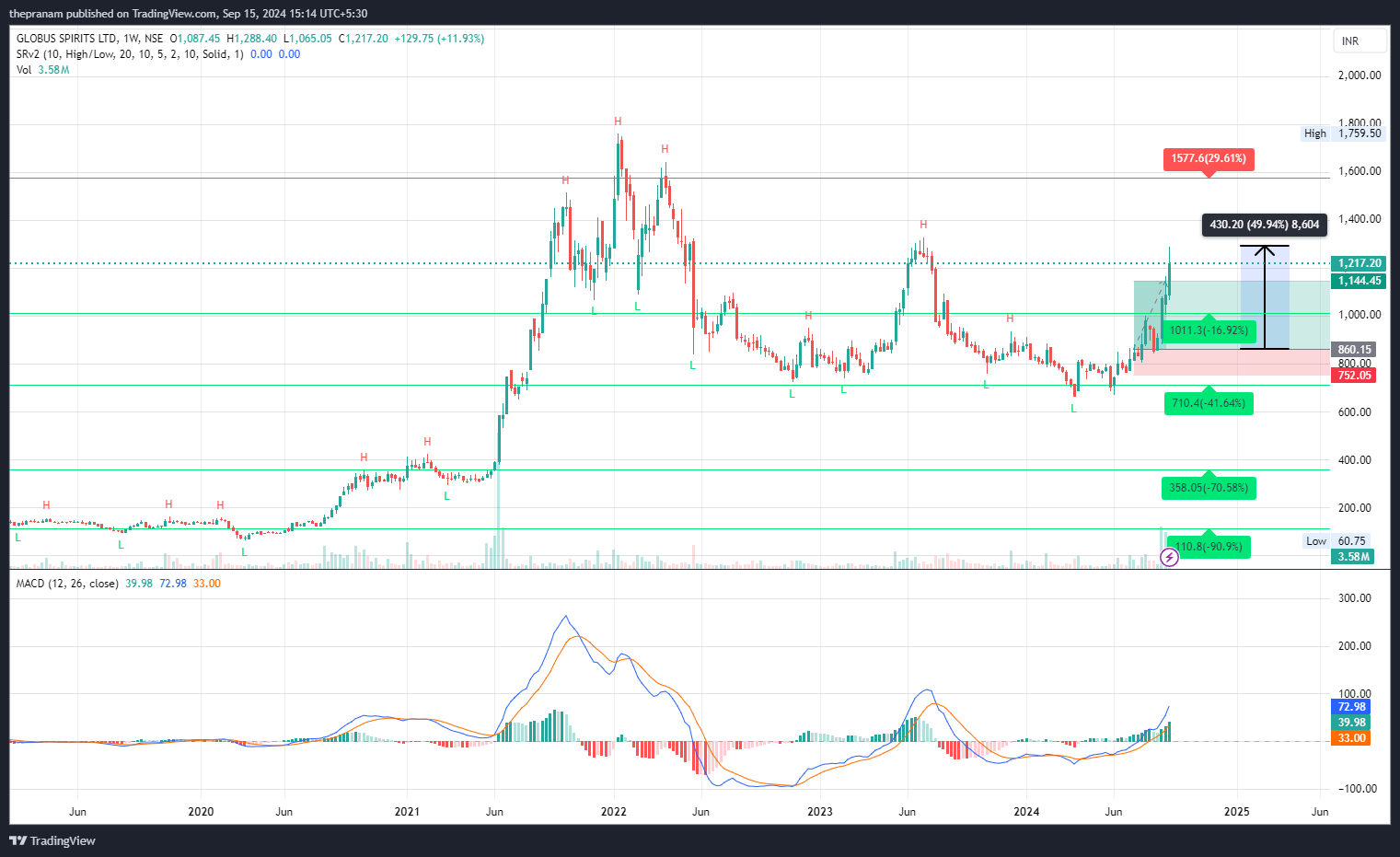This screenshot has width=1400, height=857.
Task: Click the TradingView logo at bottom left
Action: point(52,840)
